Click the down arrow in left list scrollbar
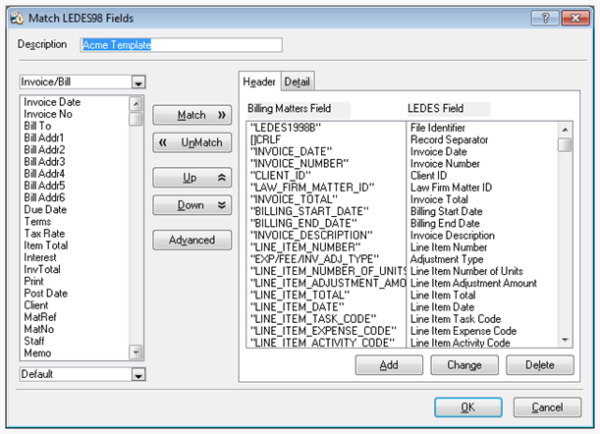This screenshot has height=434, width=600. click(136, 352)
